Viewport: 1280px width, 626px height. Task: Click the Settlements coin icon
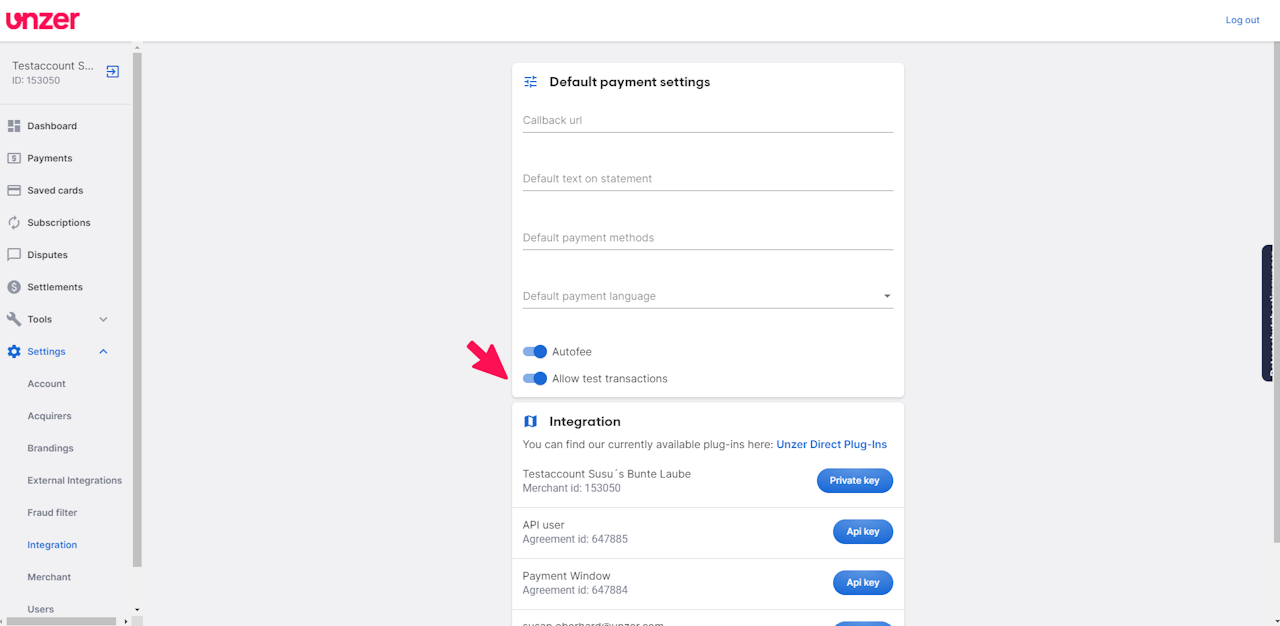tap(14, 287)
